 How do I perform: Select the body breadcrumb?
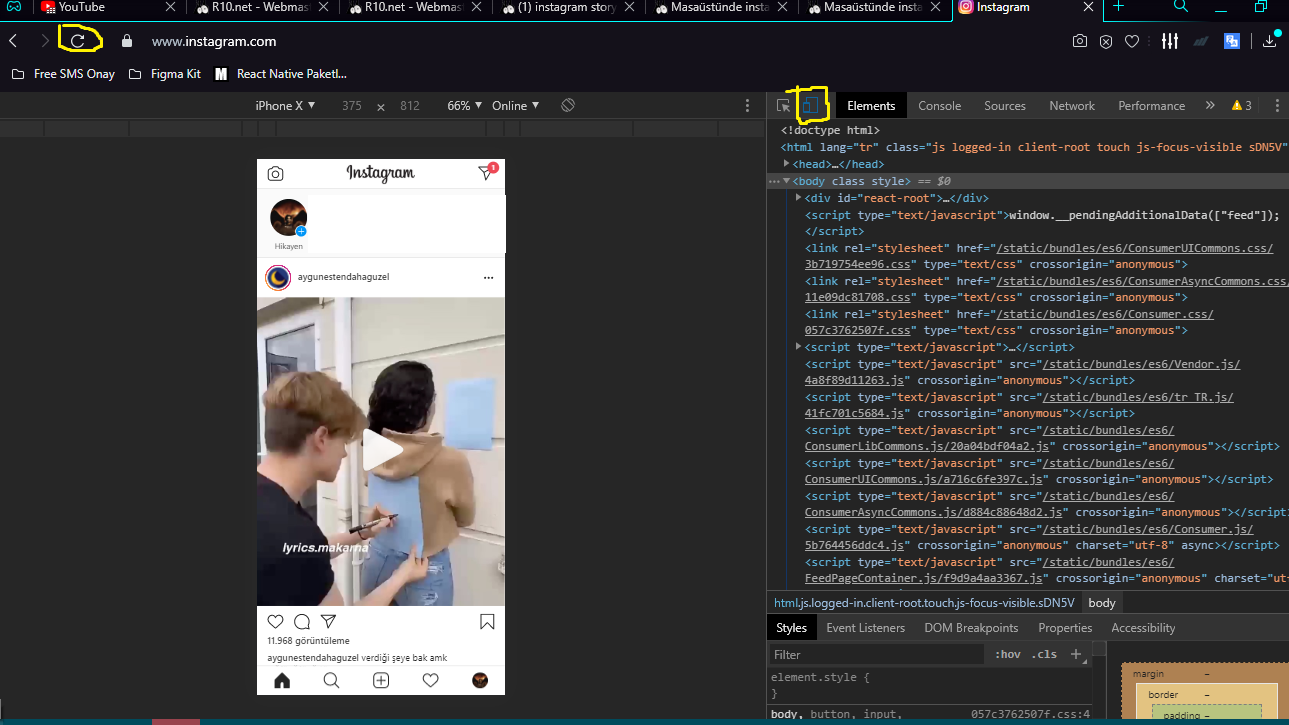coord(1102,603)
